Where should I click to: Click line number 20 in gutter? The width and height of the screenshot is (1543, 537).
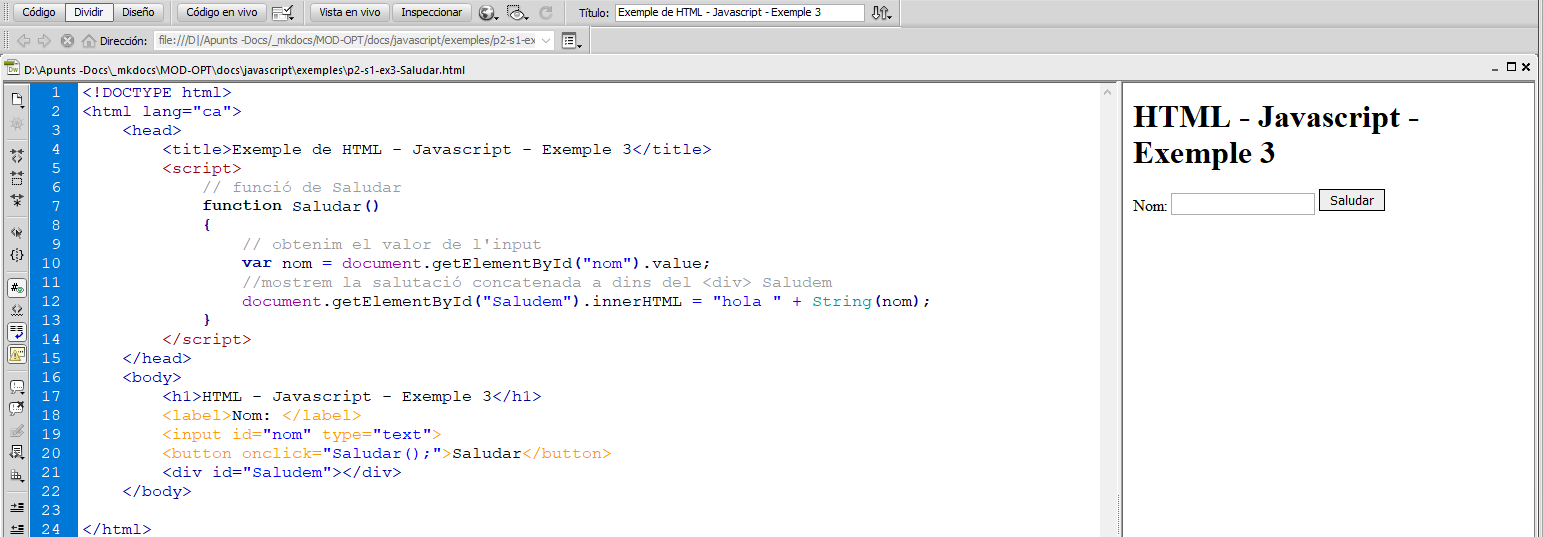coord(50,453)
